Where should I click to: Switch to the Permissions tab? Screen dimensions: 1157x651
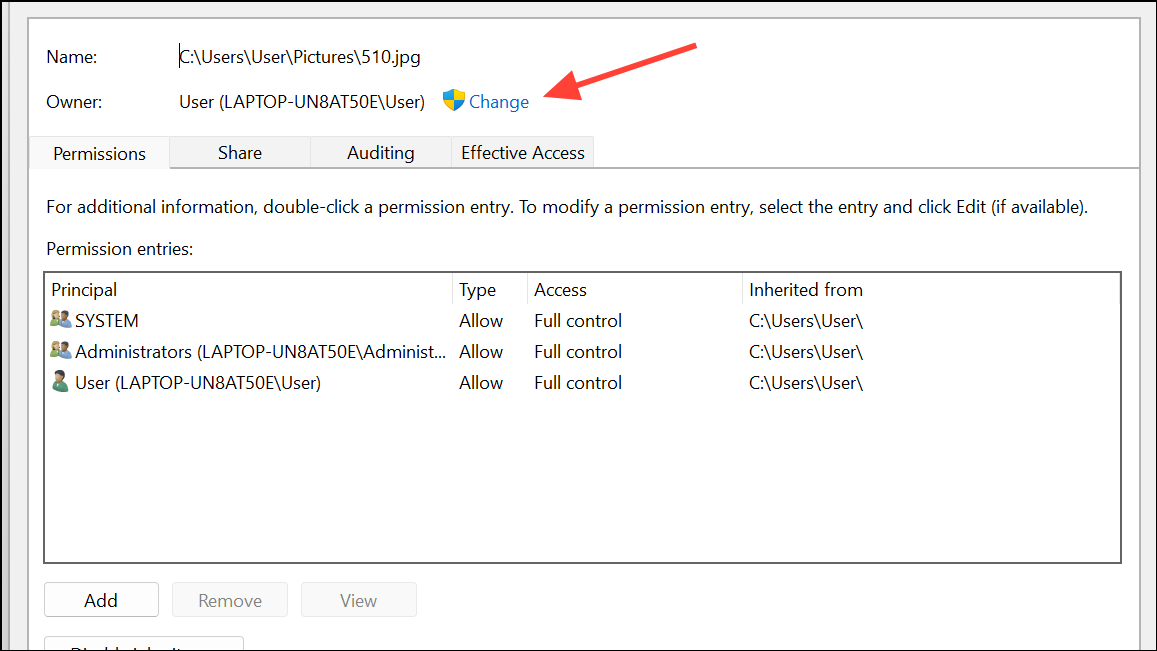(99, 154)
